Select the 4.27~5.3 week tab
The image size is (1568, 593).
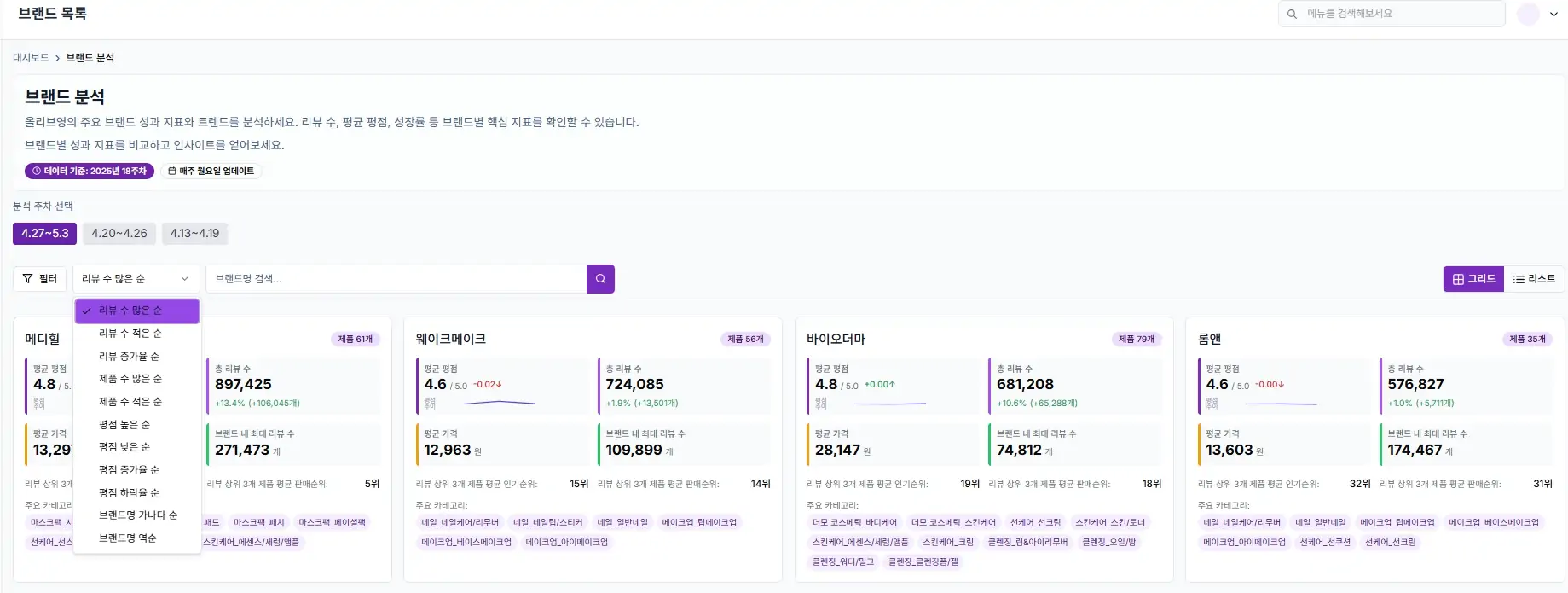tap(45, 234)
